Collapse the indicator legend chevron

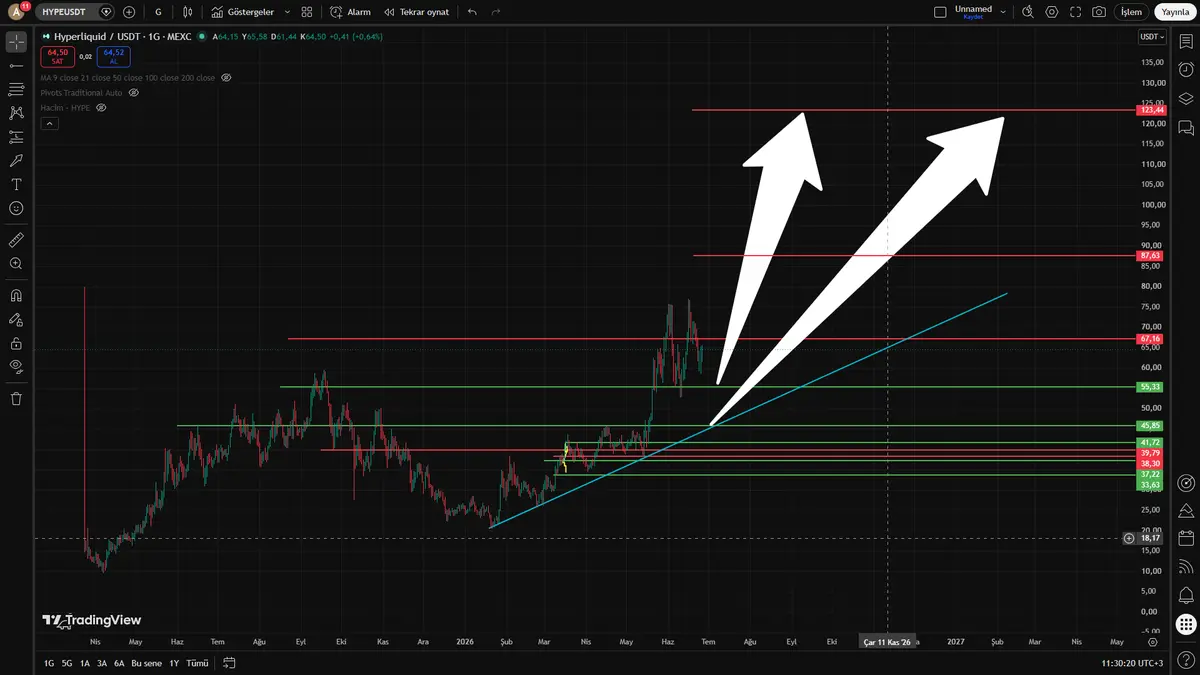(x=49, y=124)
